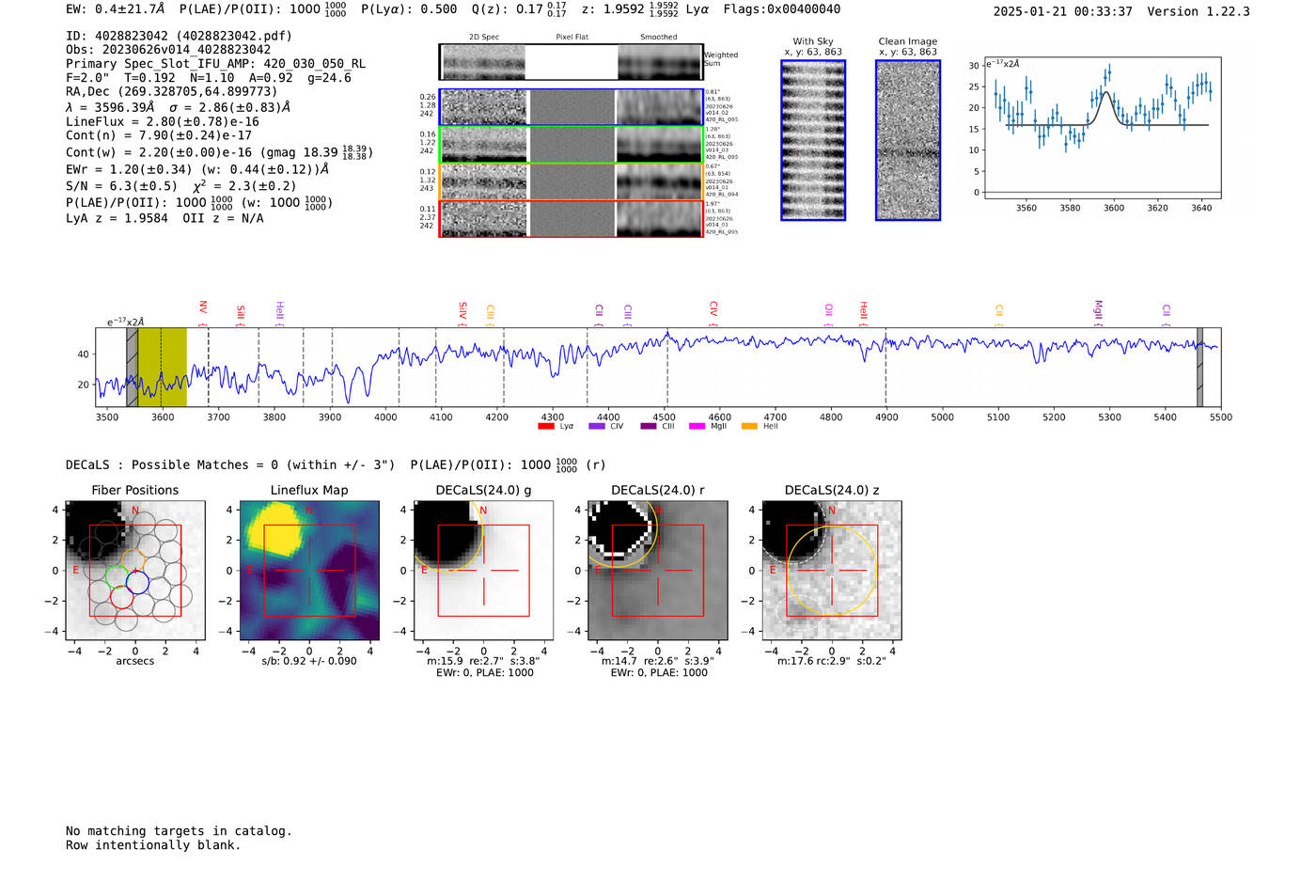Image resolution: width=1316 pixels, height=896 pixels.
Task: Click the green fiber circle in Fiber Positions
Action: click(x=117, y=575)
